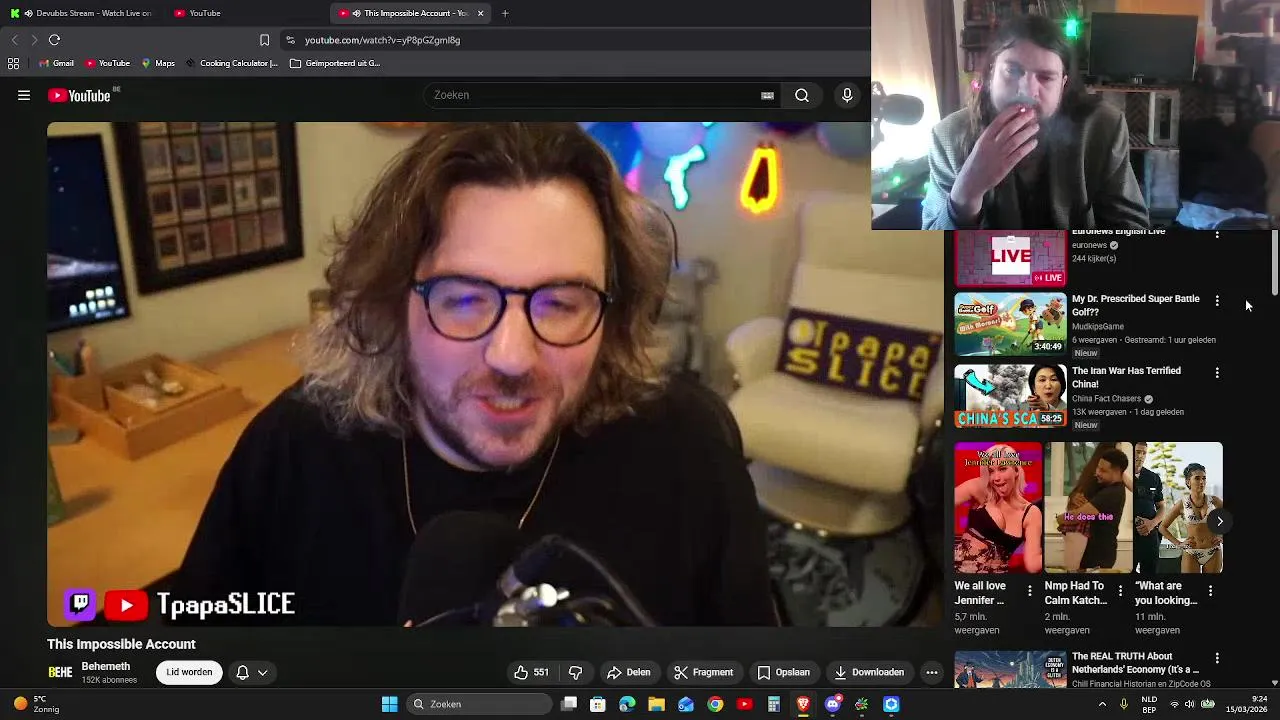Viewport: 1280px width, 720px height.
Task: Open the Gmail bookmark
Action: pyautogui.click(x=57, y=63)
